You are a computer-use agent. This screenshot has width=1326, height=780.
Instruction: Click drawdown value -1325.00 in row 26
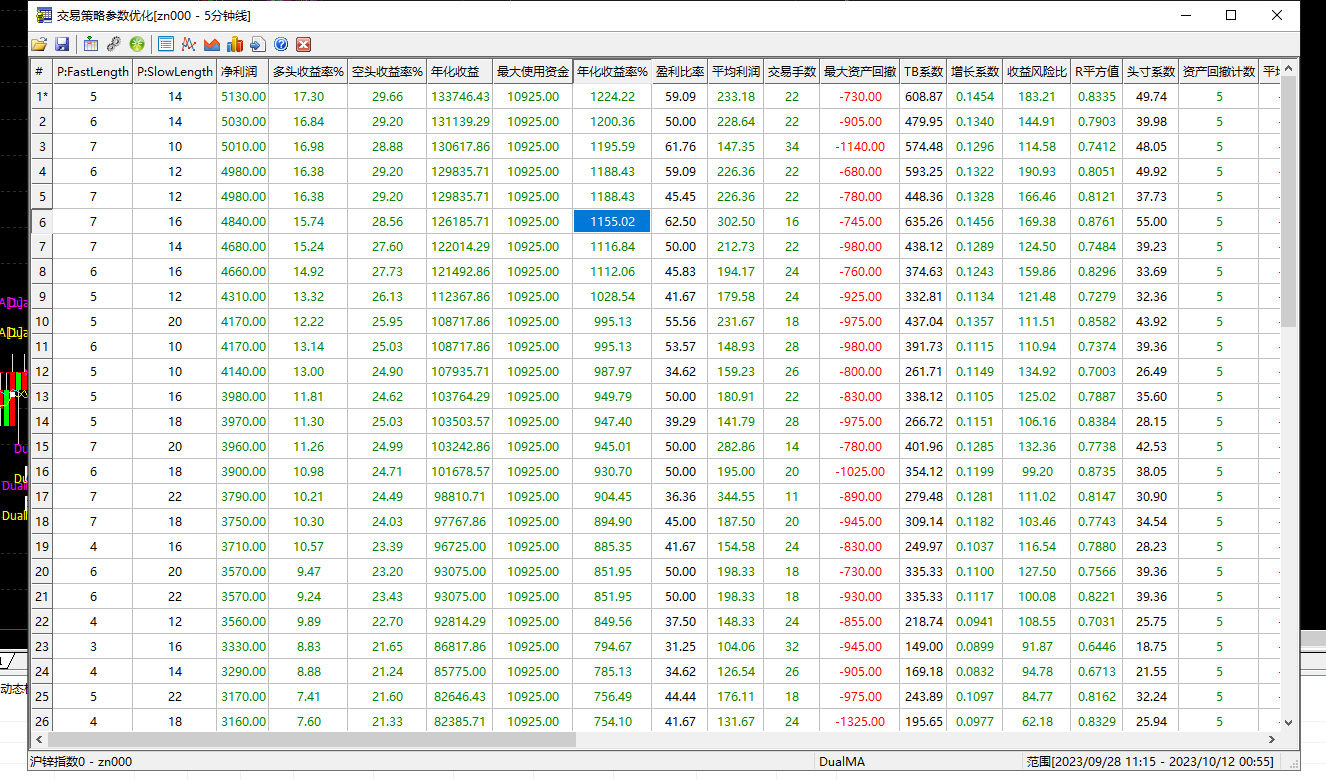[860, 721]
